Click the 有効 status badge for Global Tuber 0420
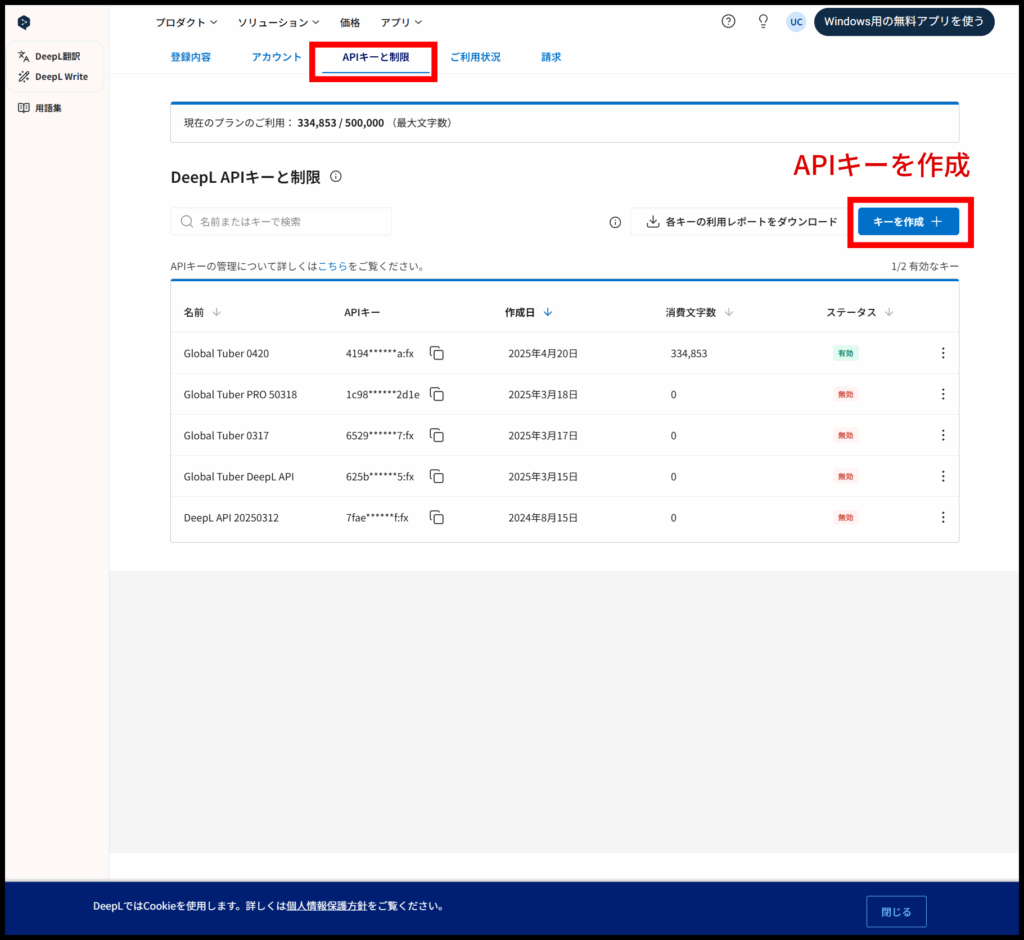The width and height of the screenshot is (1024, 940). pyautogui.click(x=846, y=353)
